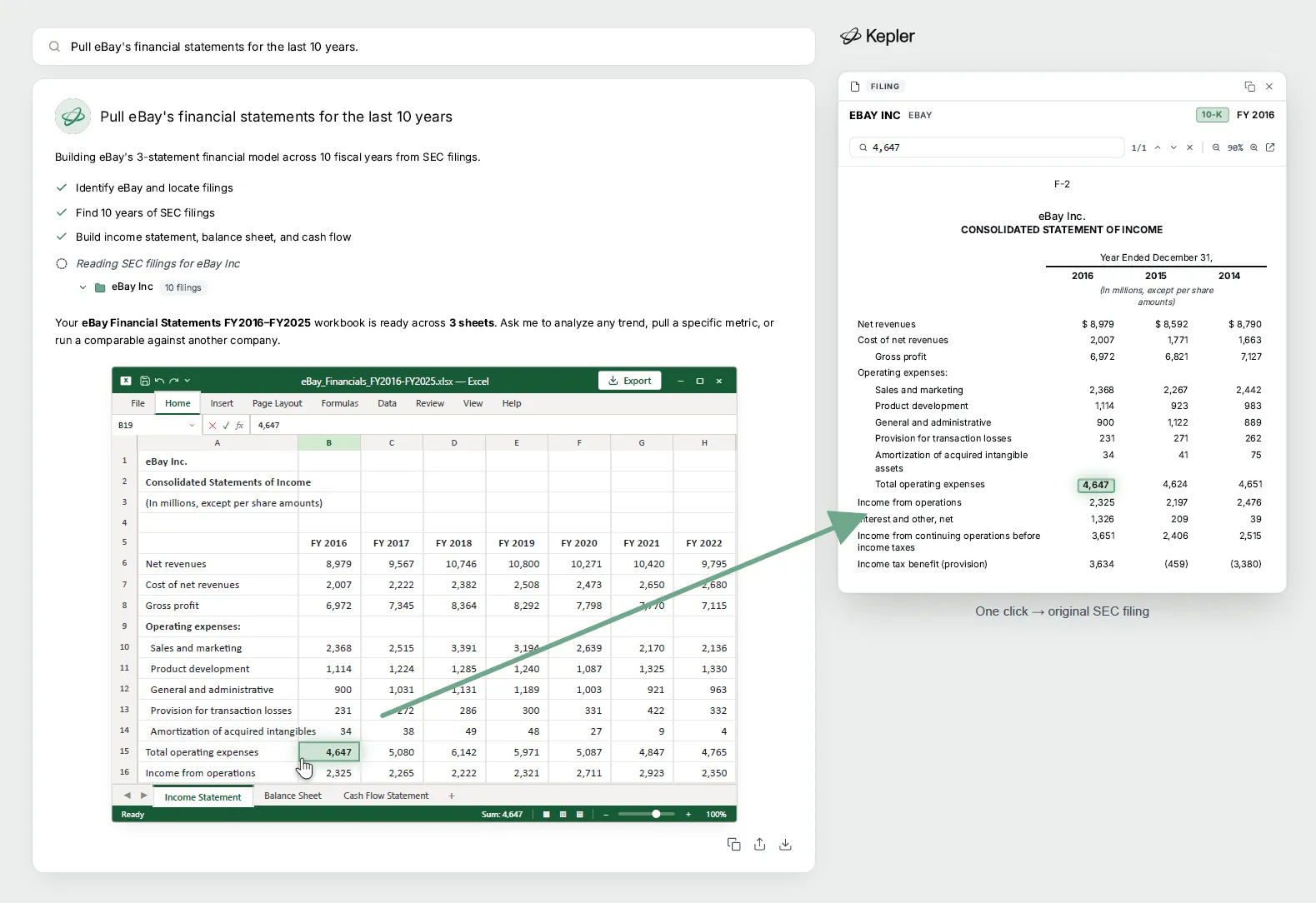
Task: Zoom out the filing document
Action: (x=1216, y=147)
